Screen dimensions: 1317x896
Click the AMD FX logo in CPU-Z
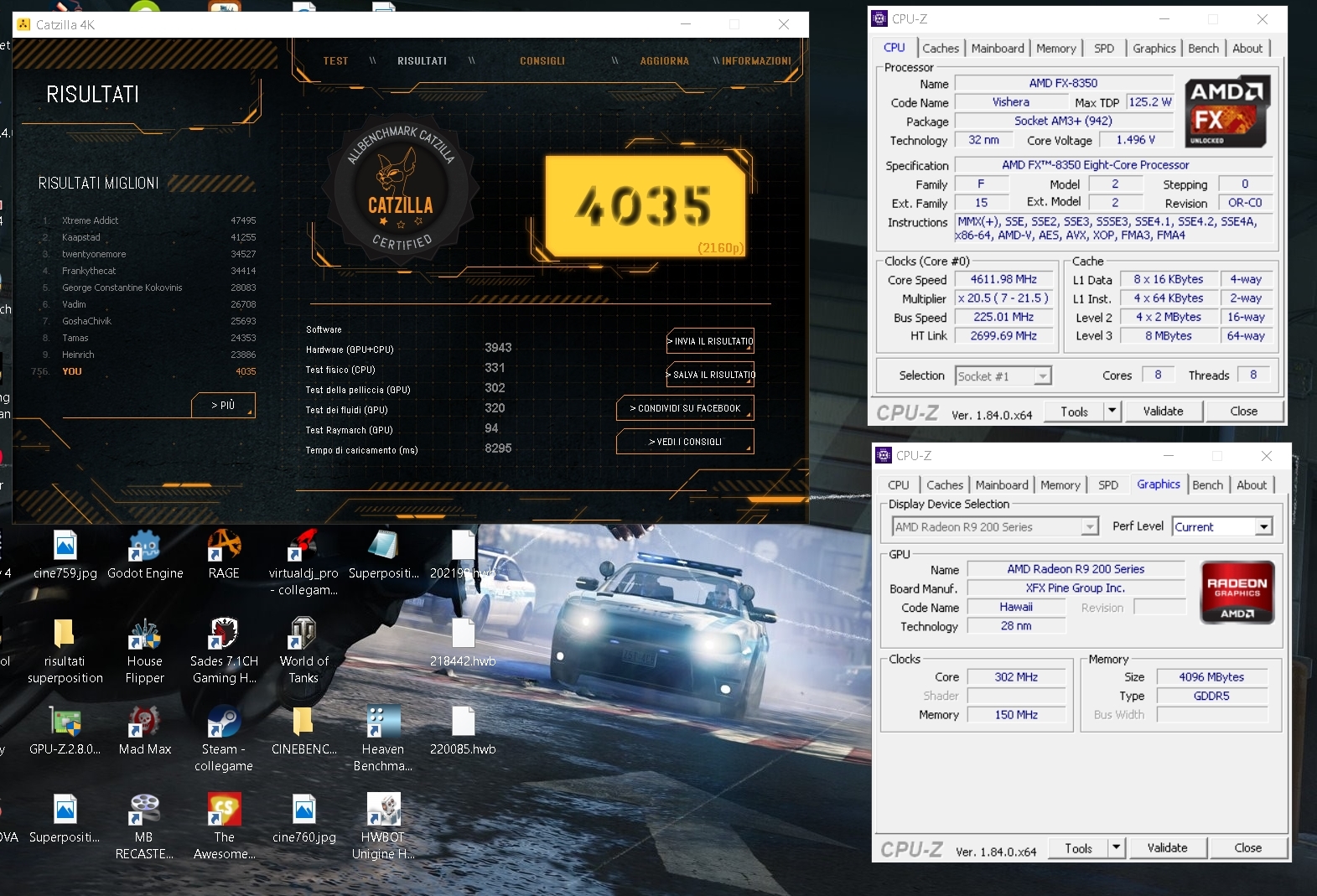point(1226,111)
